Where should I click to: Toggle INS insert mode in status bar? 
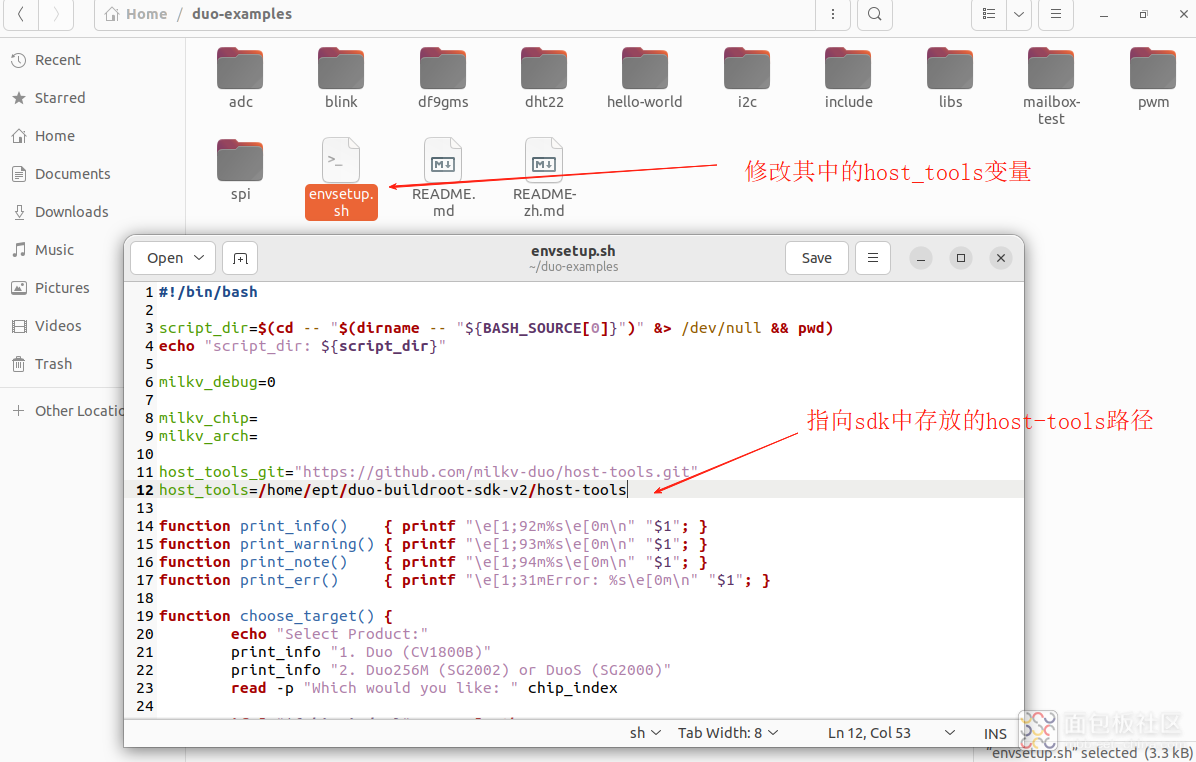click(995, 734)
